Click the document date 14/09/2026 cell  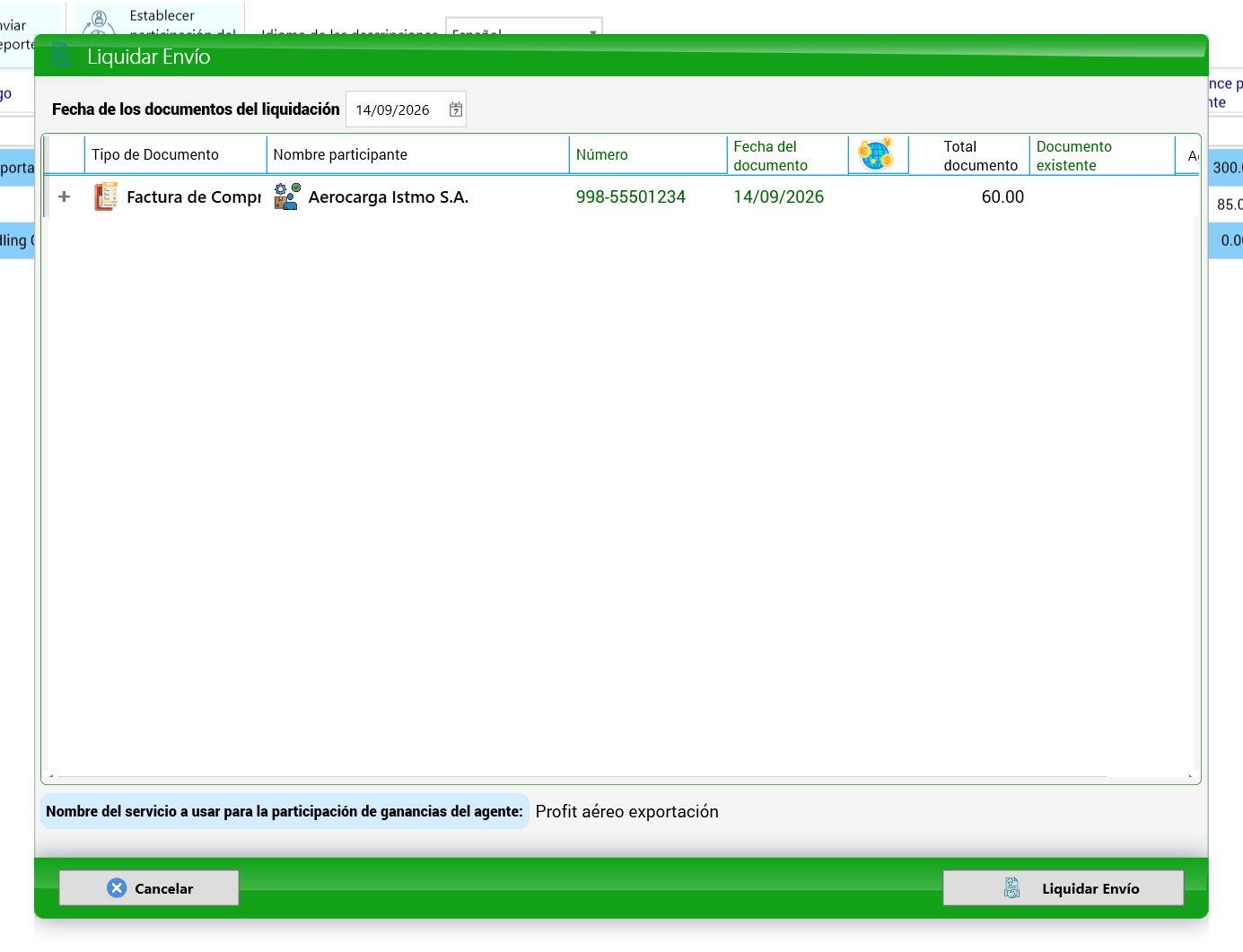(778, 197)
